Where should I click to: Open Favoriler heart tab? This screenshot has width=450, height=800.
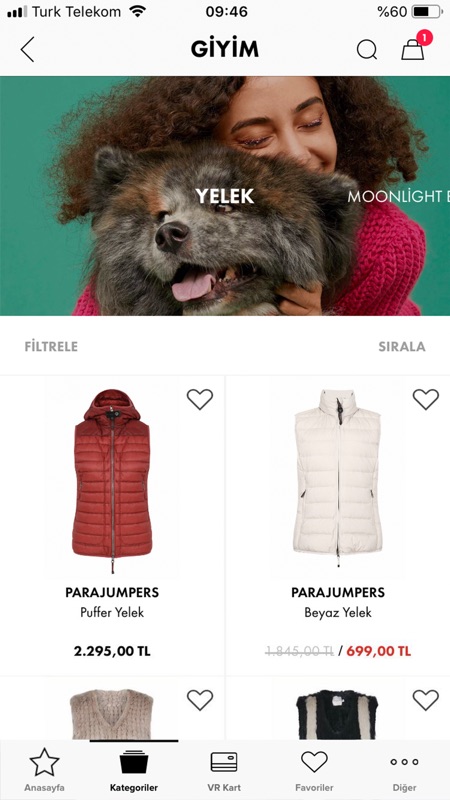[x=314, y=762]
